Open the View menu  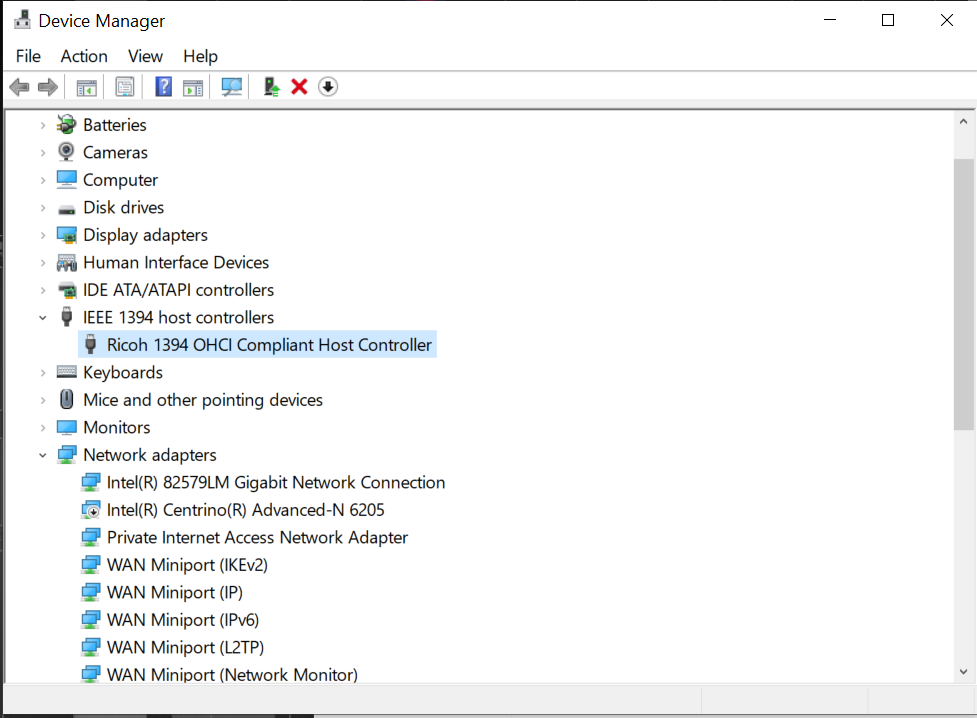click(x=145, y=56)
